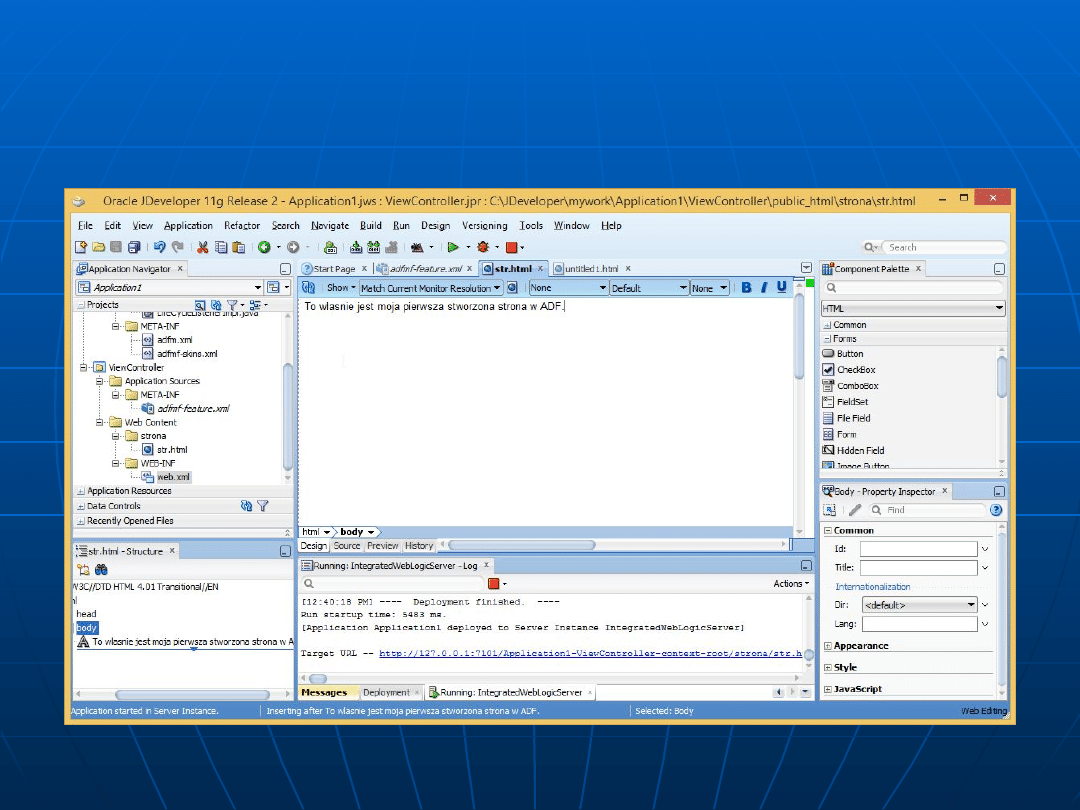Click the filter funnel in Projects header

[x=232, y=304]
